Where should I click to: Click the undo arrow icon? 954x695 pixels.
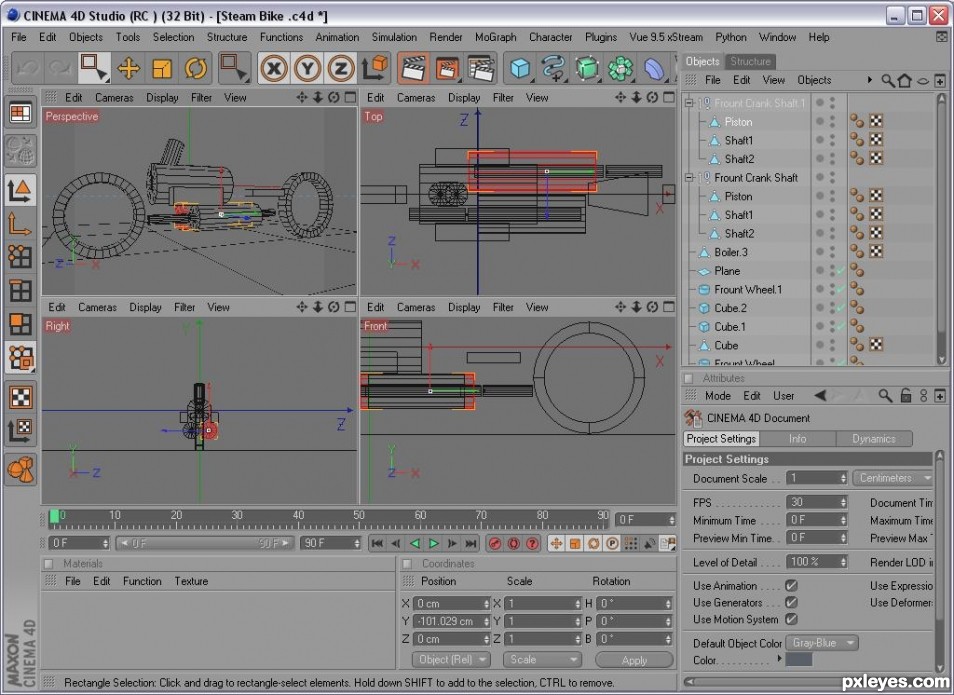(x=27, y=68)
